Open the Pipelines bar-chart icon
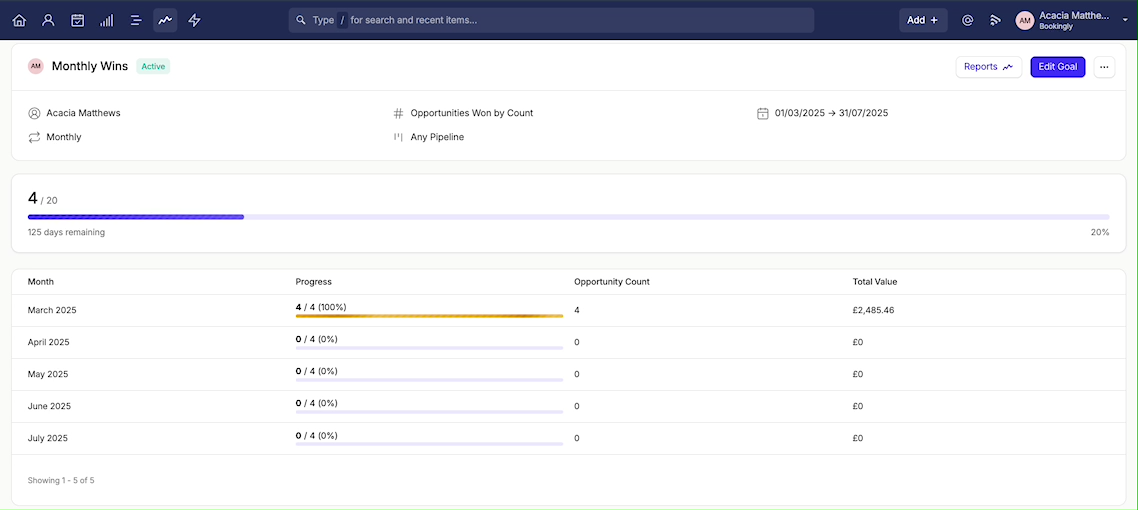The width and height of the screenshot is (1138, 510). (x=107, y=20)
